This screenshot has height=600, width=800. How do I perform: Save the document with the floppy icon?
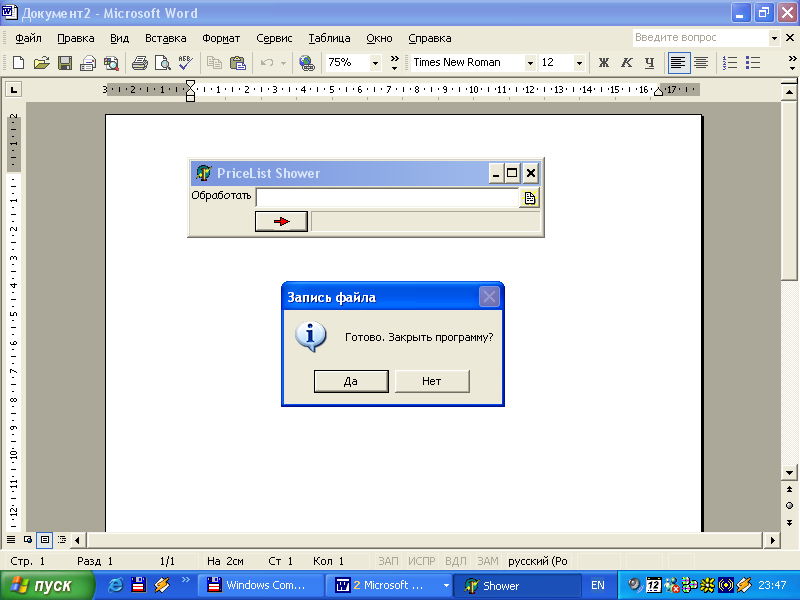pyautogui.click(x=65, y=63)
